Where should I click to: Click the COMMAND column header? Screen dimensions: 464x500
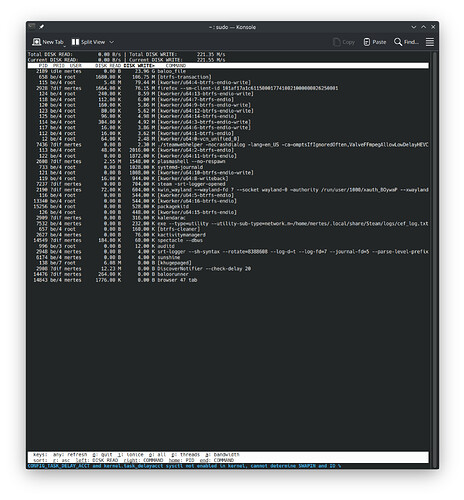coord(176,66)
